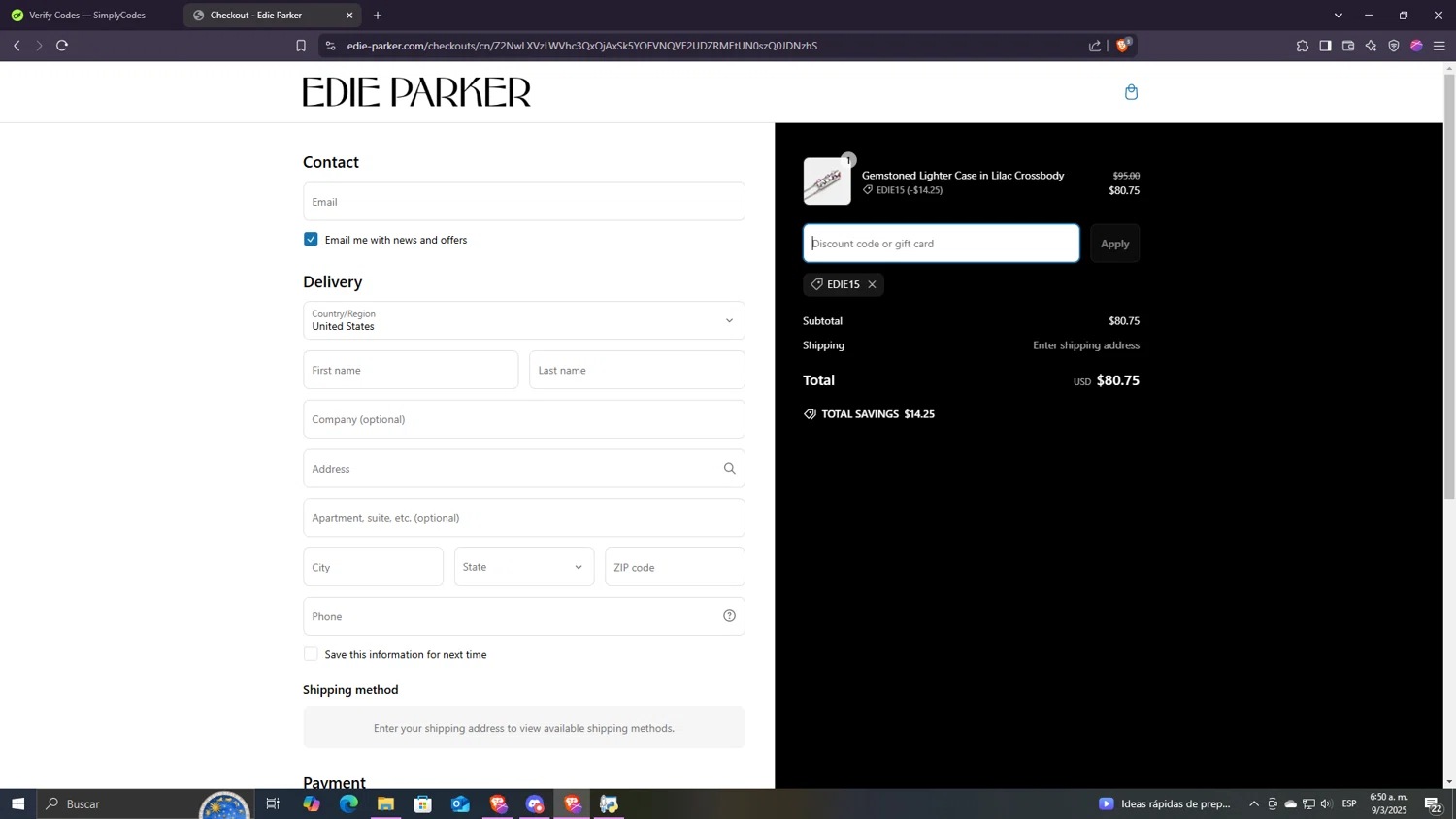1456x819 pixels.
Task: Click the browser address bar URL
Action: click(582, 46)
